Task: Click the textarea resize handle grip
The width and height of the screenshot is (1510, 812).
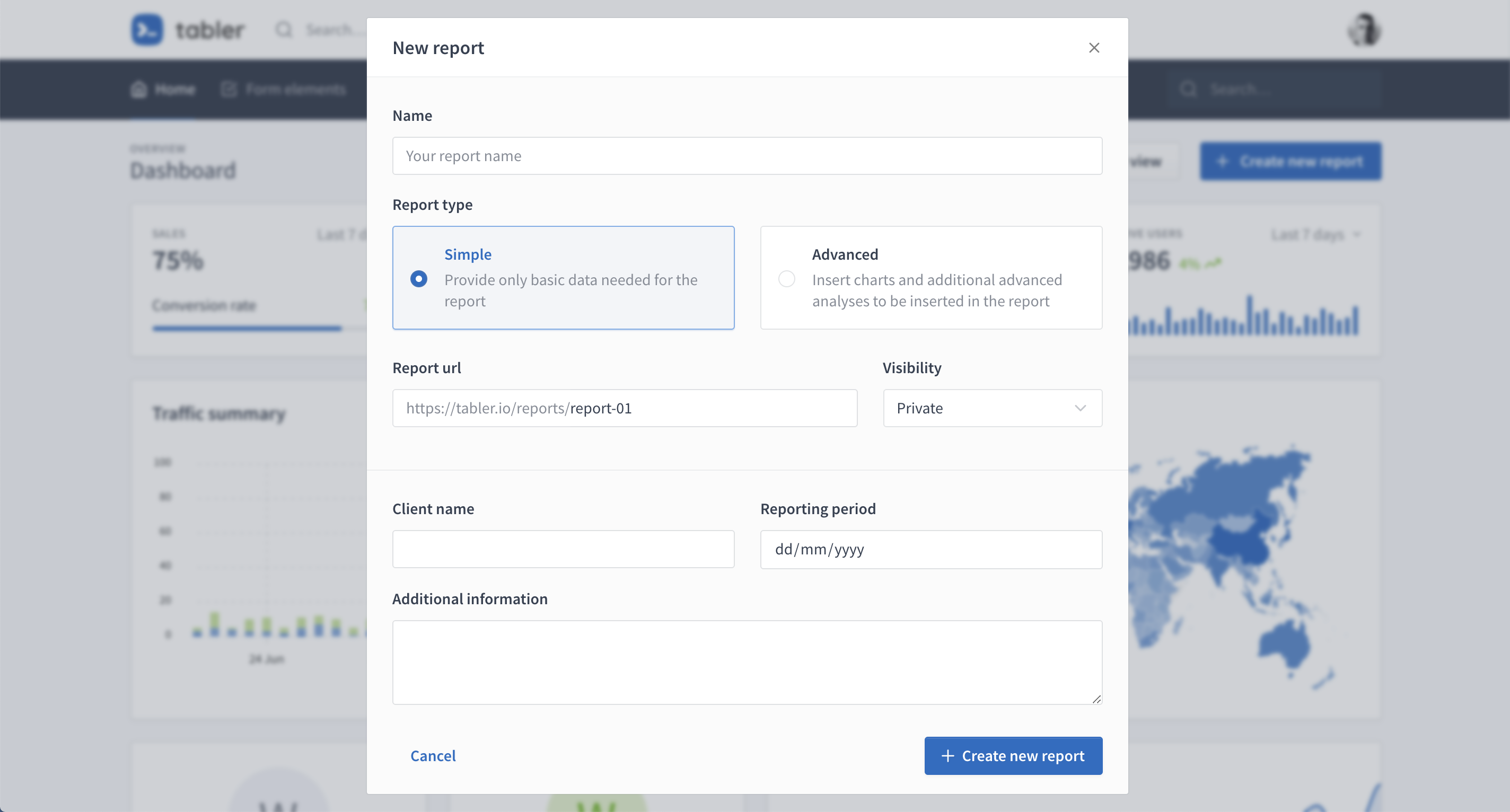Action: pos(1096,699)
